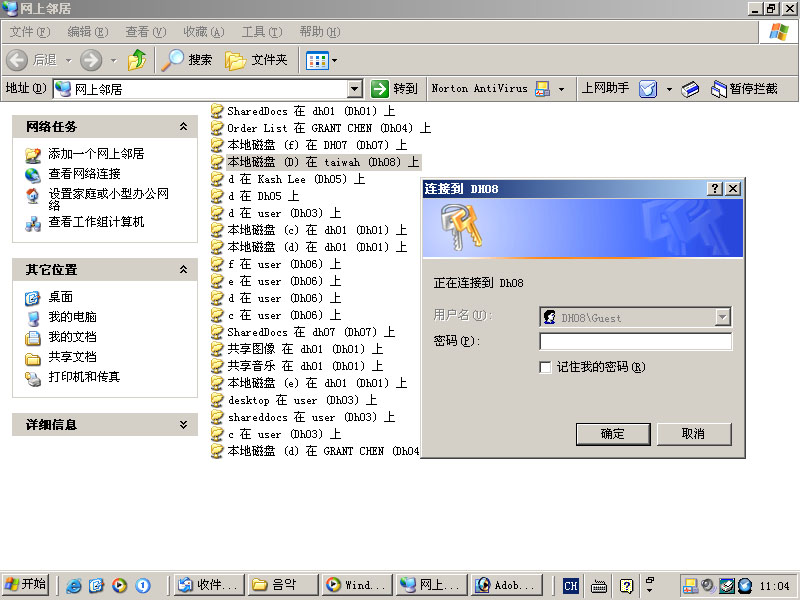Open Back history dropdown arrow
The height and width of the screenshot is (600, 800).
[x=68, y=61]
